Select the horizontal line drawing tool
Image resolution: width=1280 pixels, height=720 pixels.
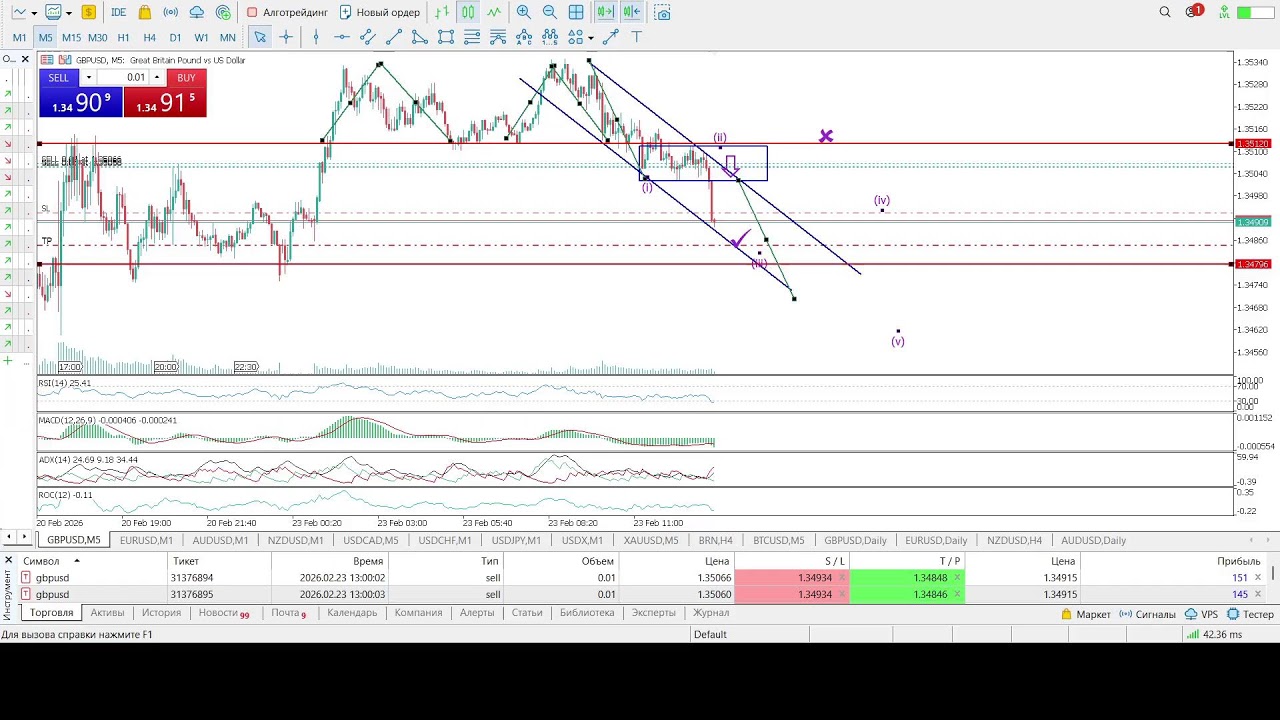click(342, 37)
